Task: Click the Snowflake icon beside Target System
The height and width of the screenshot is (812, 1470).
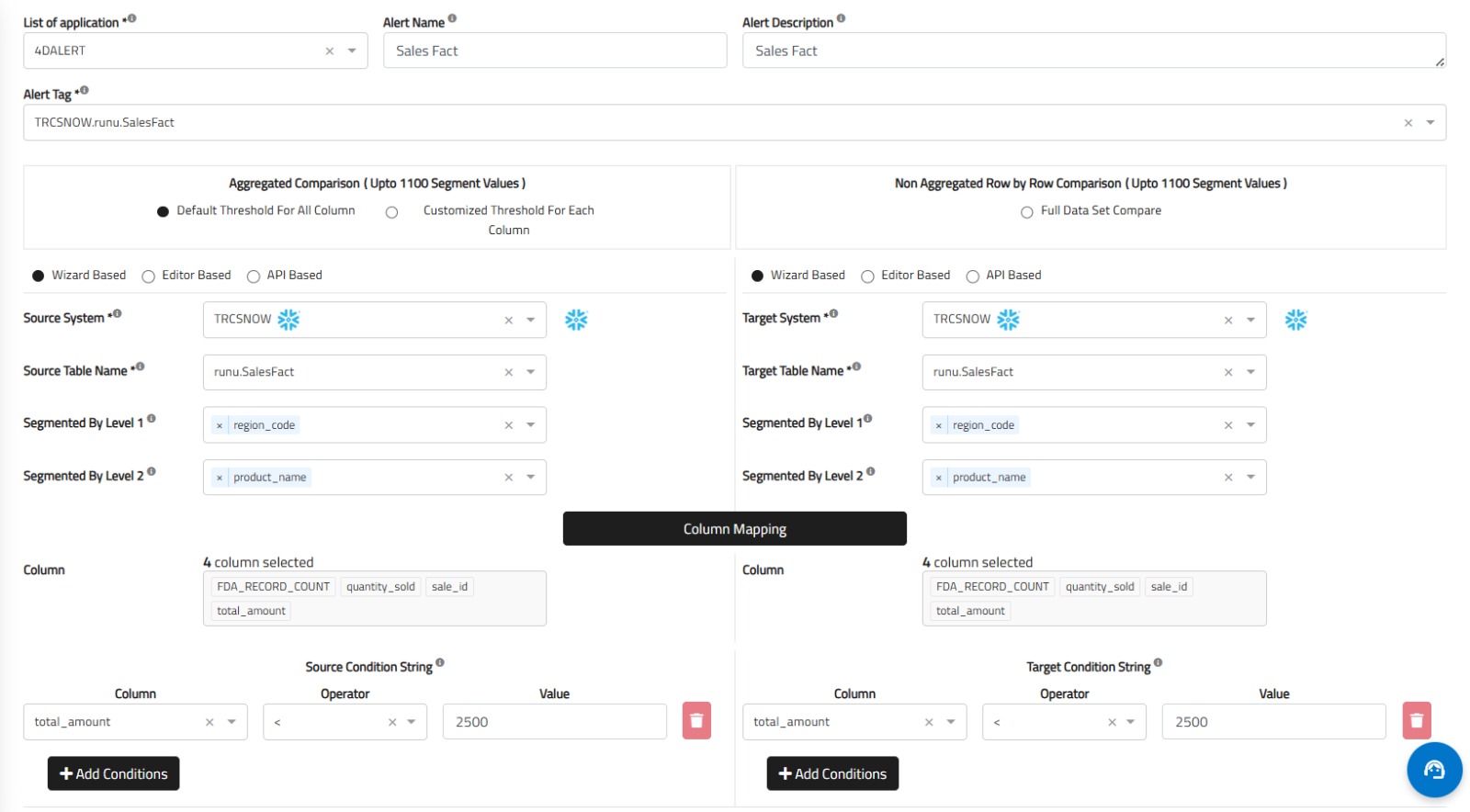Action: coord(1295,320)
